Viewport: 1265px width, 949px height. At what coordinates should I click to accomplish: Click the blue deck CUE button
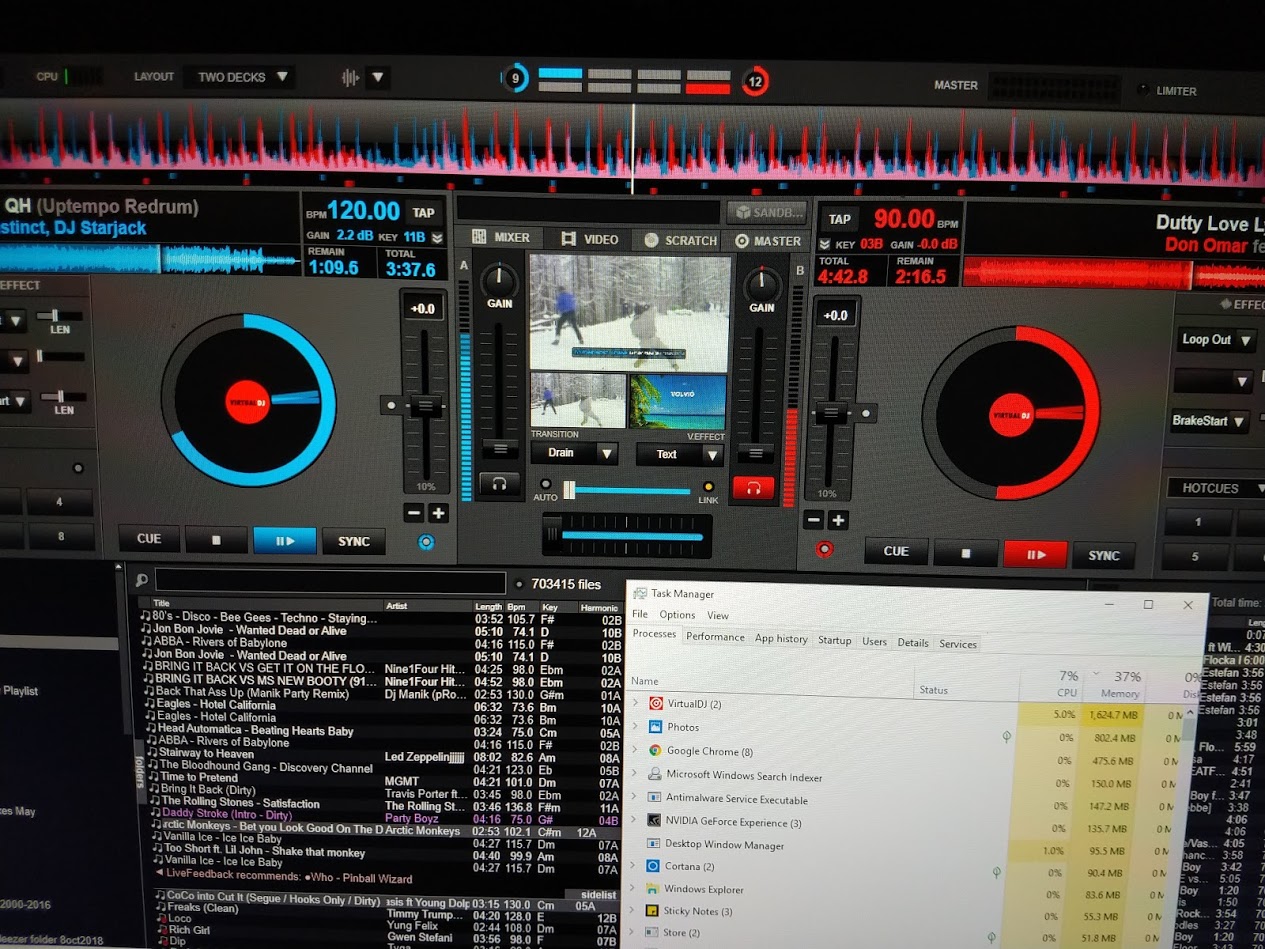click(x=149, y=538)
